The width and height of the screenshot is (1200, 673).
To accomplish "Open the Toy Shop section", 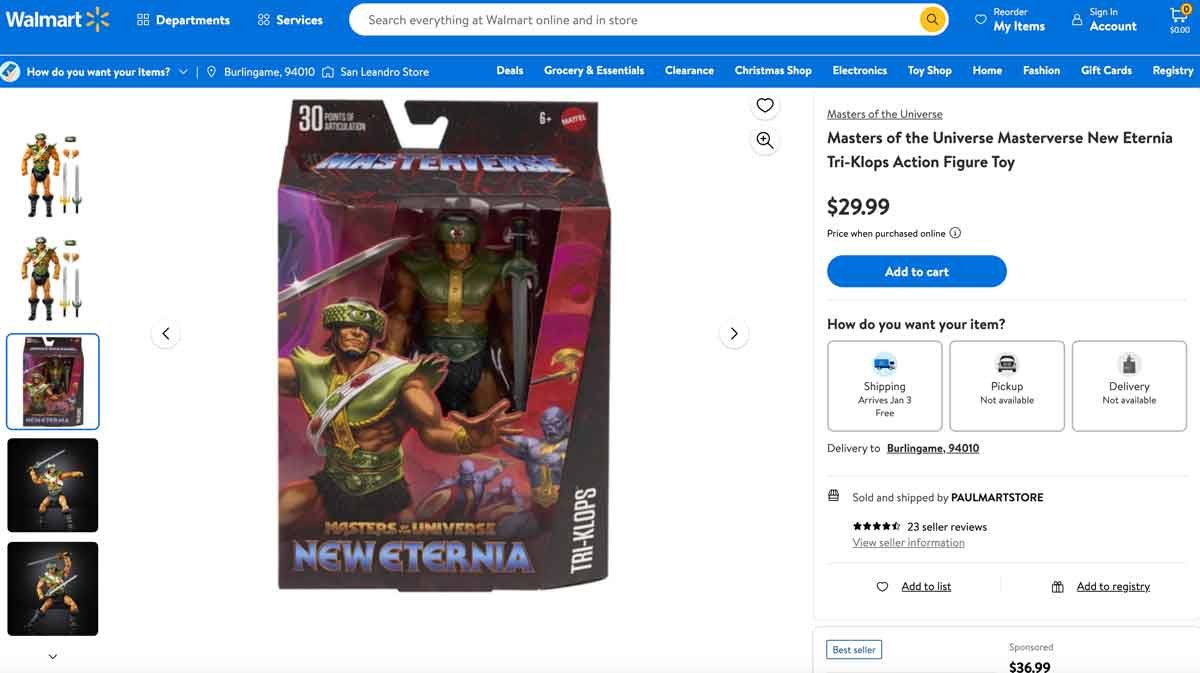I will point(928,71).
